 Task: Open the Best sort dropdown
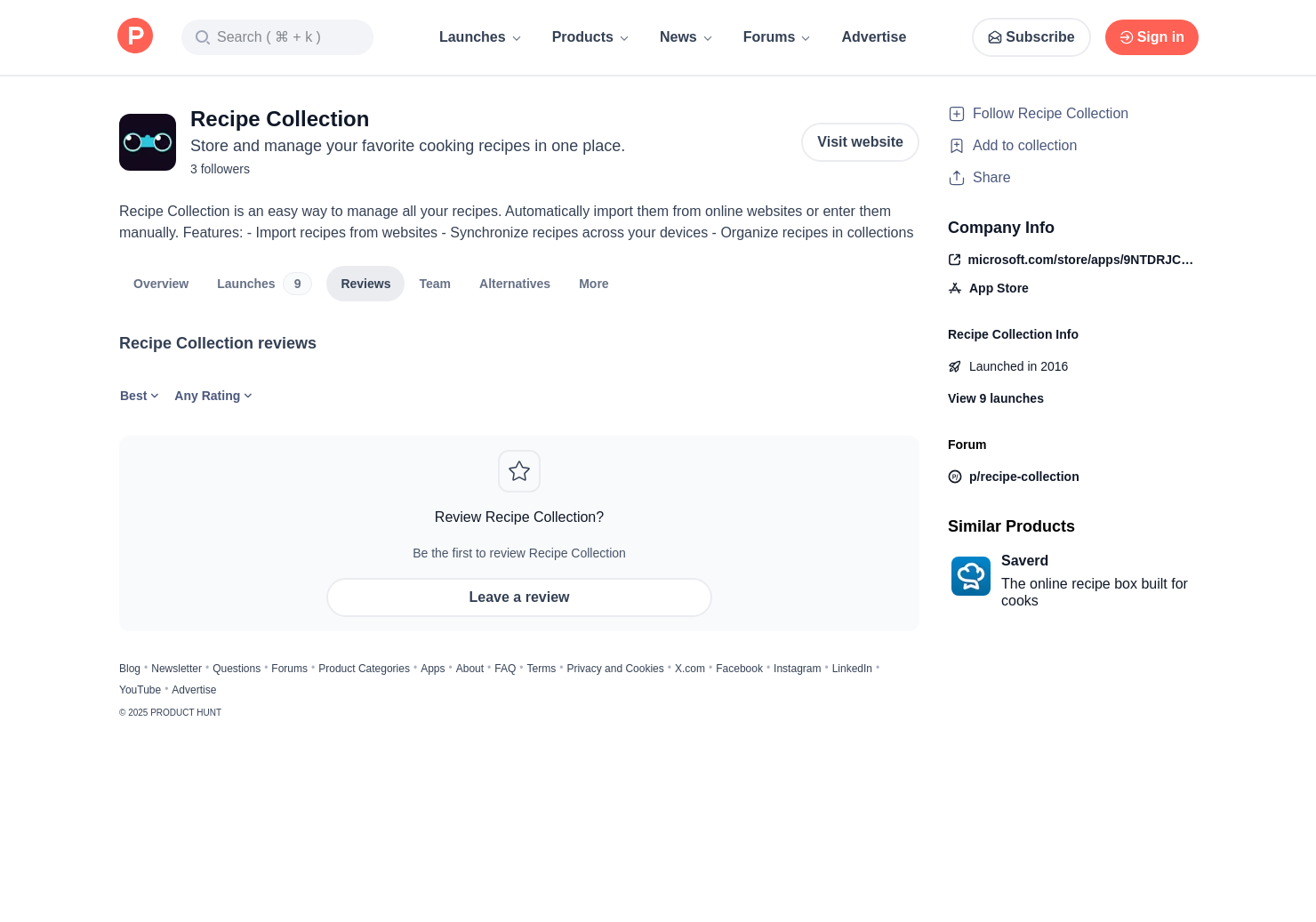pos(140,396)
